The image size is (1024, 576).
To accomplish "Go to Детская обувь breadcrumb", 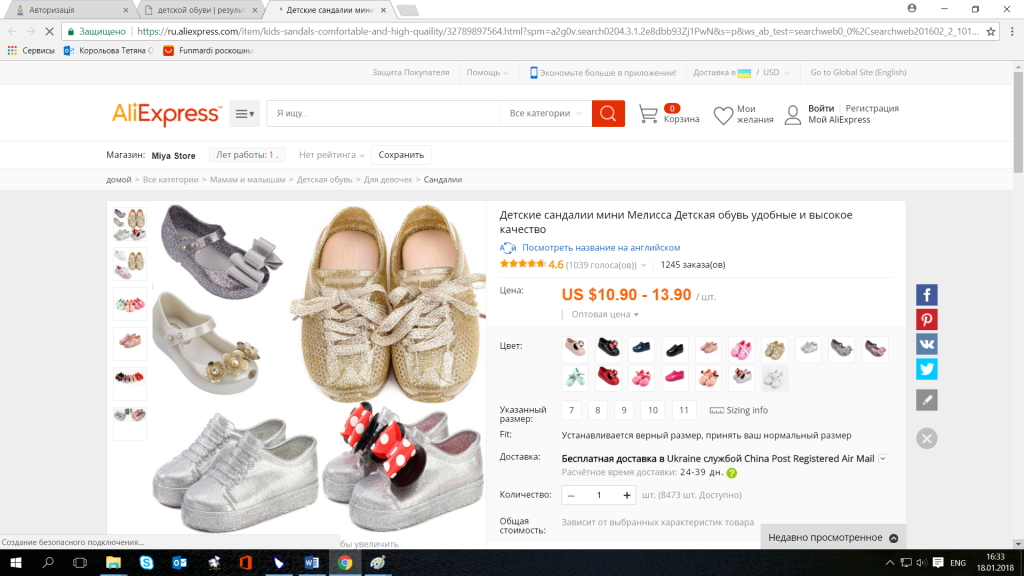I will 325,180.
